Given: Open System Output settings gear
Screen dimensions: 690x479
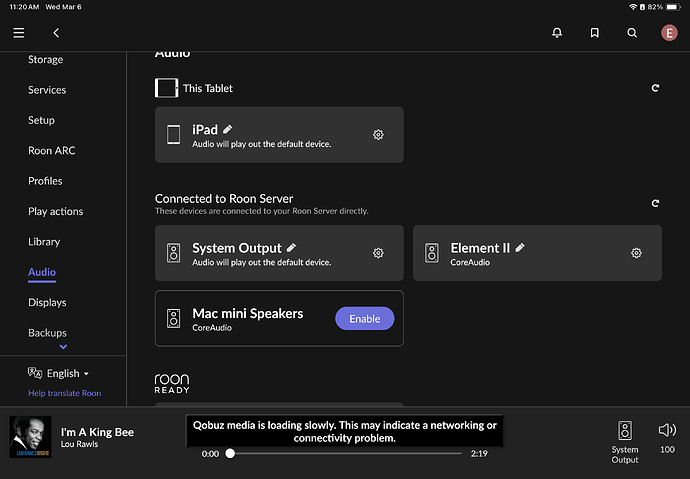Looking at the screenshot, I should (378, 253).
